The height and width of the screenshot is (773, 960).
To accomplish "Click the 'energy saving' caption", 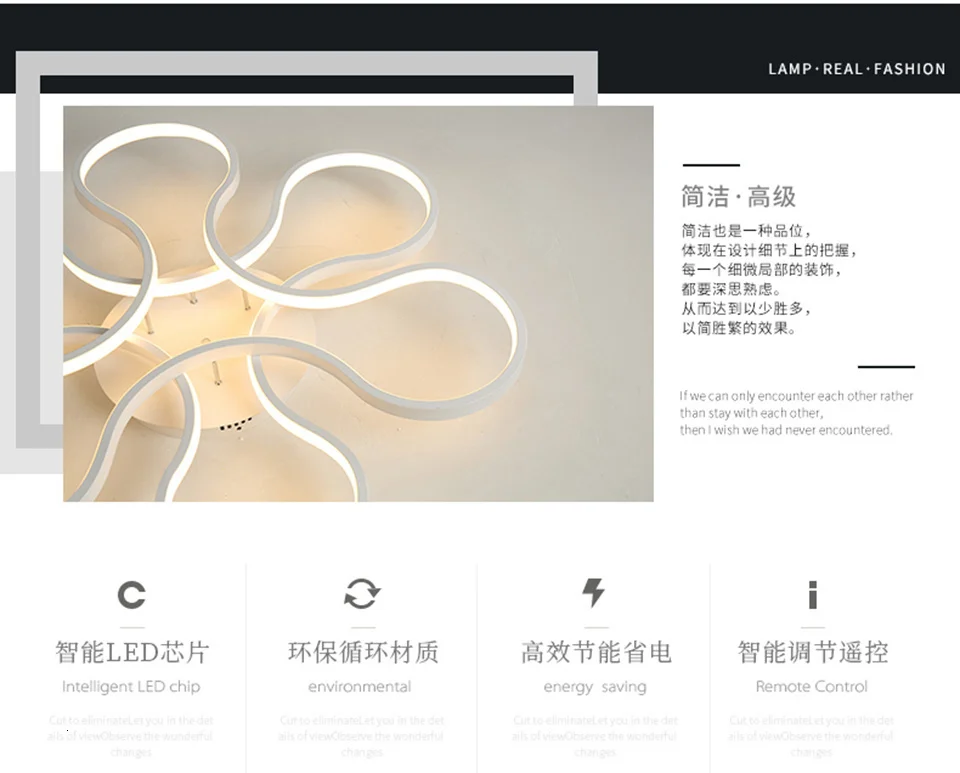I will 594,687.
